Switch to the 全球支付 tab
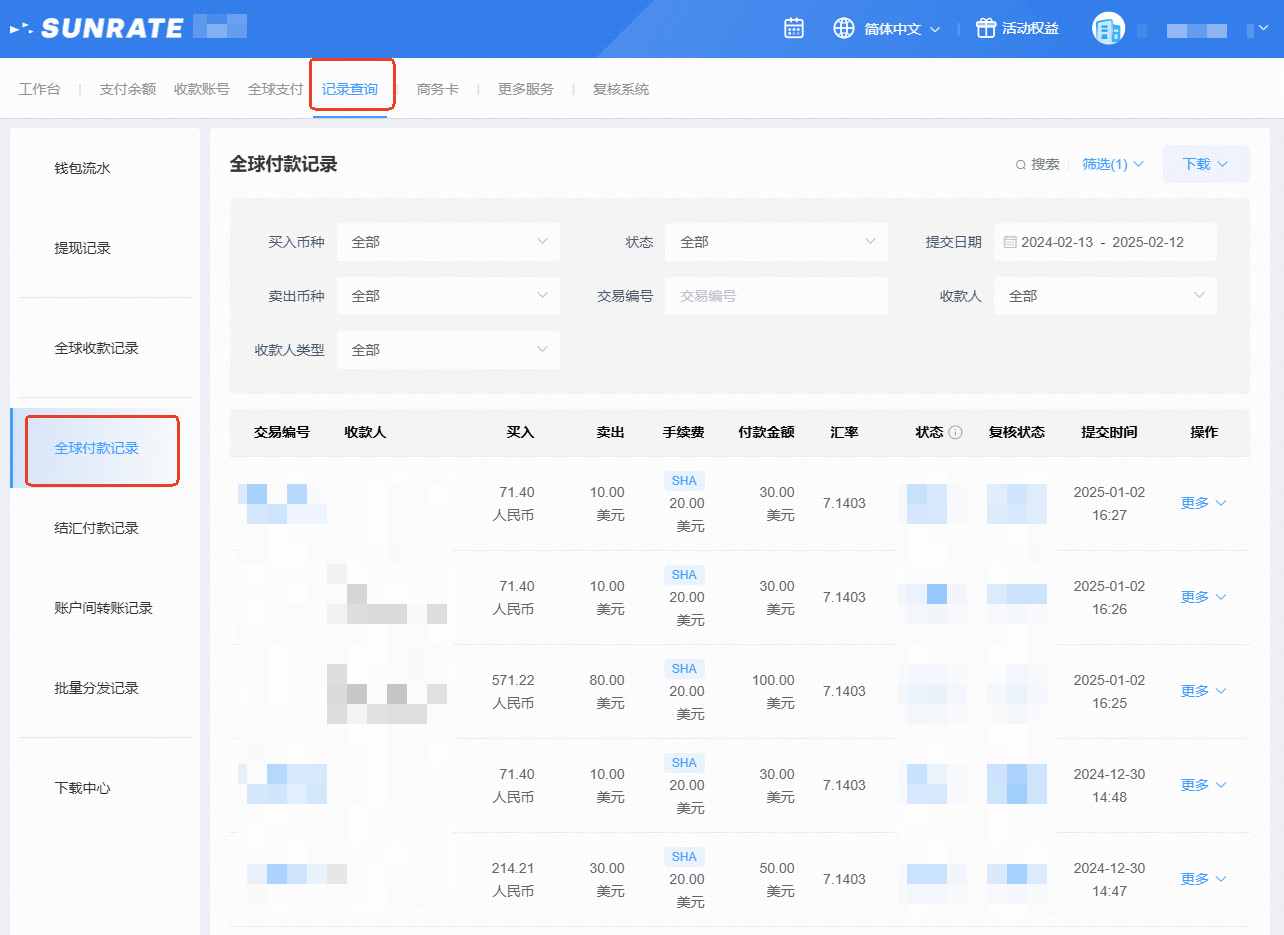The height and width of the screenshot is (935, 1284). click(275, 89)
